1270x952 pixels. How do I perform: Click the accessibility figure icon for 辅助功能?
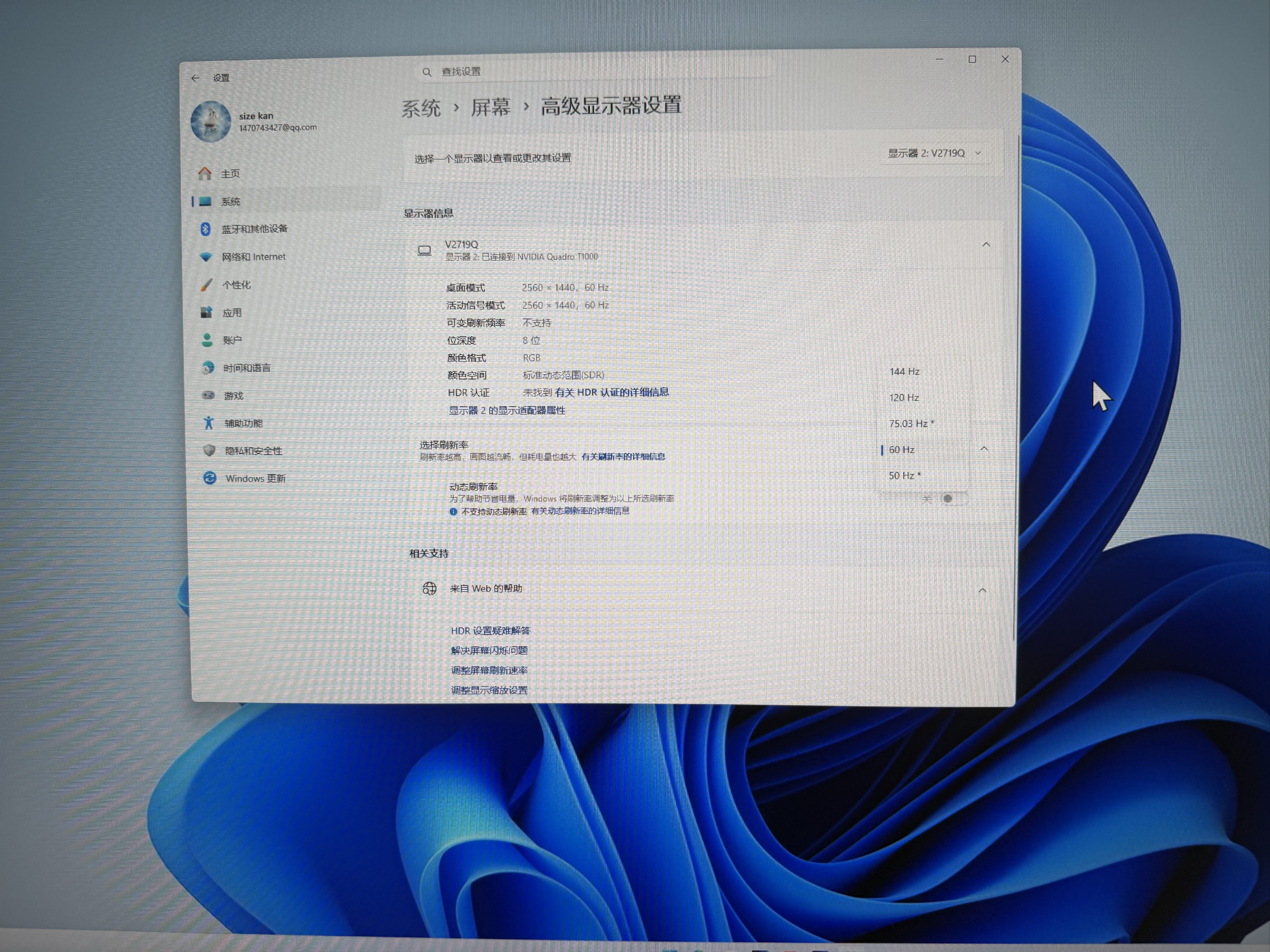pyautogui.click(x=208, y=423)
